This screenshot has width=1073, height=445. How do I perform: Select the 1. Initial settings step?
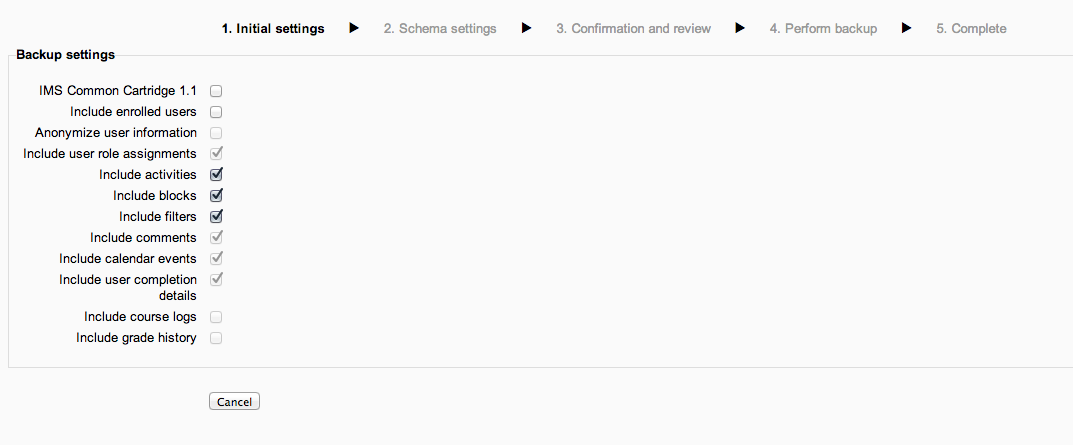point(273,29)
